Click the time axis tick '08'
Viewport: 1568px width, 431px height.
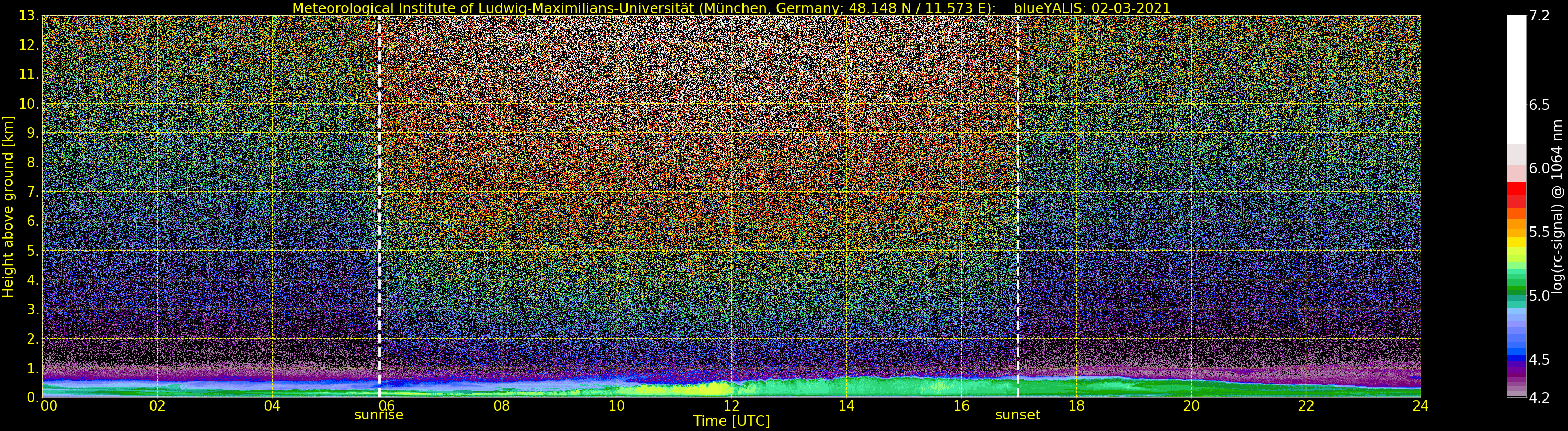pos(502,406)
